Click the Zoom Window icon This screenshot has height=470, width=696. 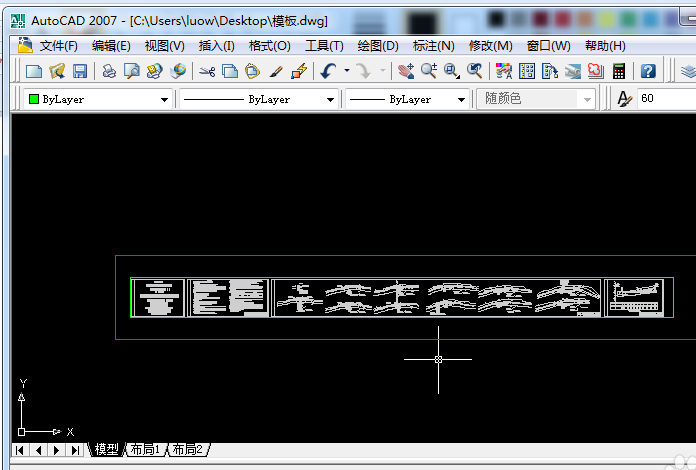click(x=452, y=71)
